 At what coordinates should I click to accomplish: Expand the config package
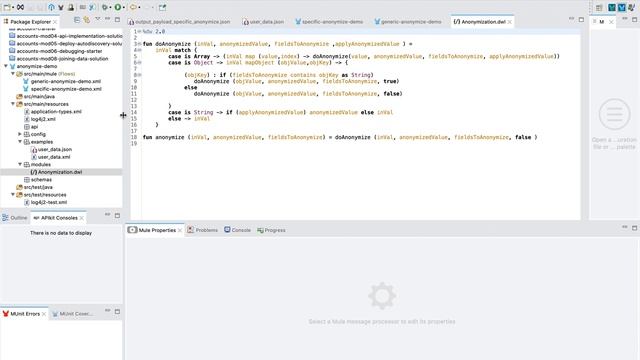[x=20, y=134]
